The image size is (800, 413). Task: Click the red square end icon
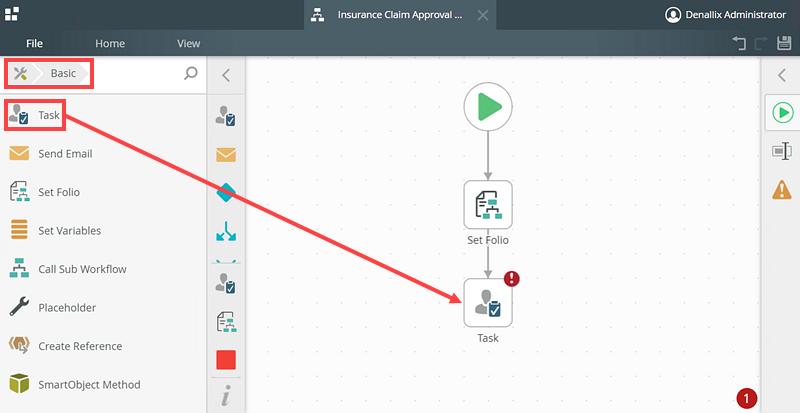point(226,360)
